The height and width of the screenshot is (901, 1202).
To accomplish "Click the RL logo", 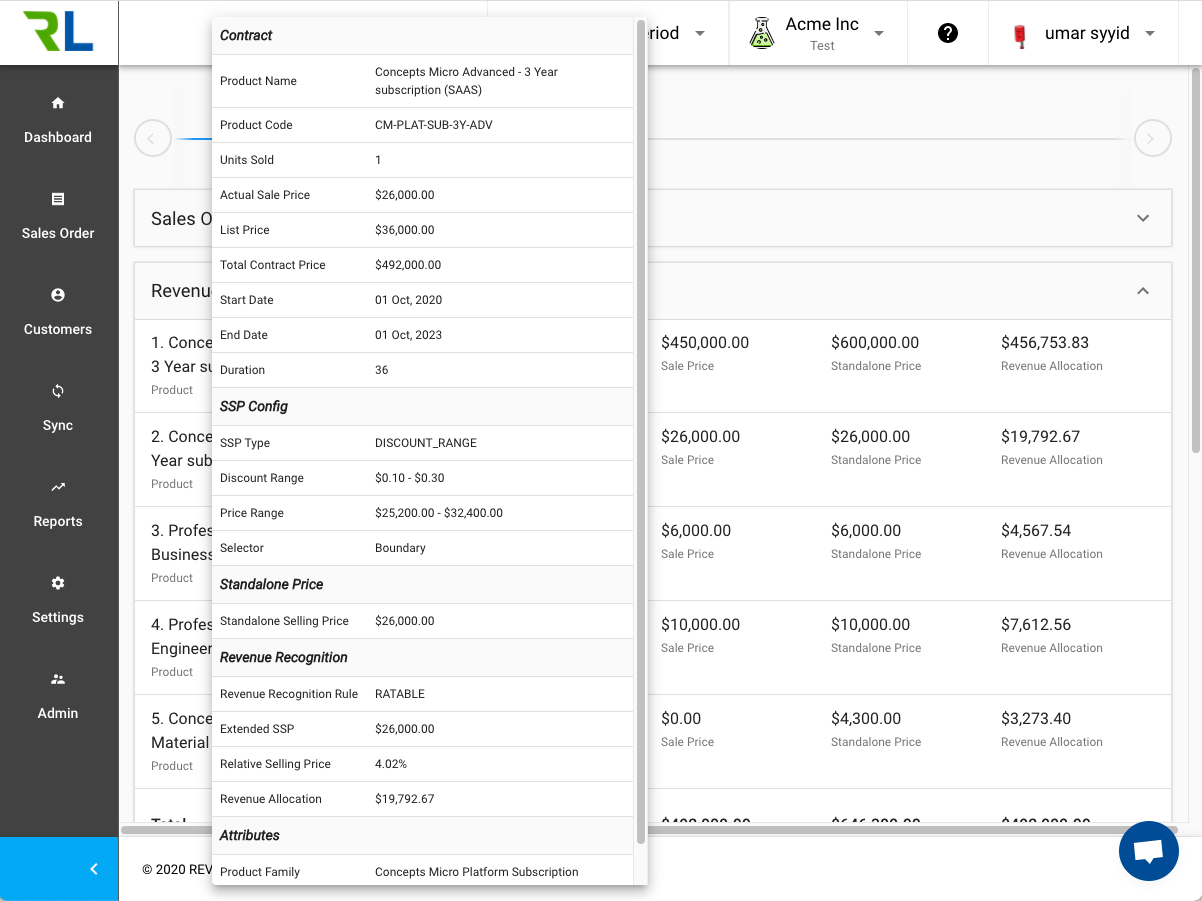I will coord(58,33).
